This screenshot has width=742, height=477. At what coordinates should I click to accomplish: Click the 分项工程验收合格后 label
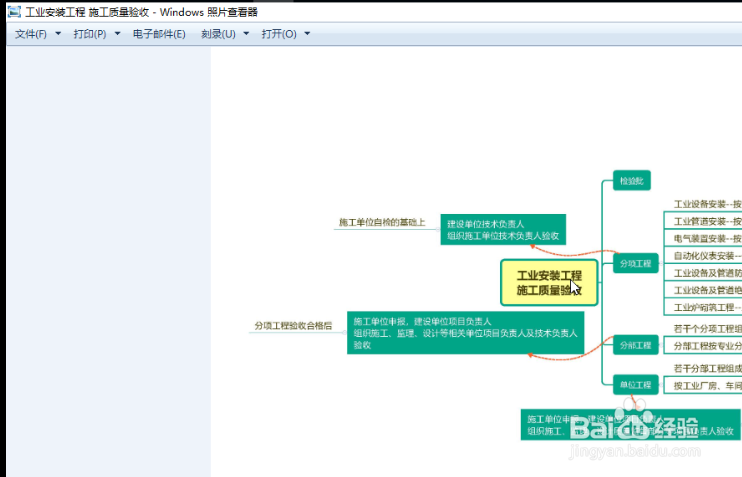coord(293,326)
